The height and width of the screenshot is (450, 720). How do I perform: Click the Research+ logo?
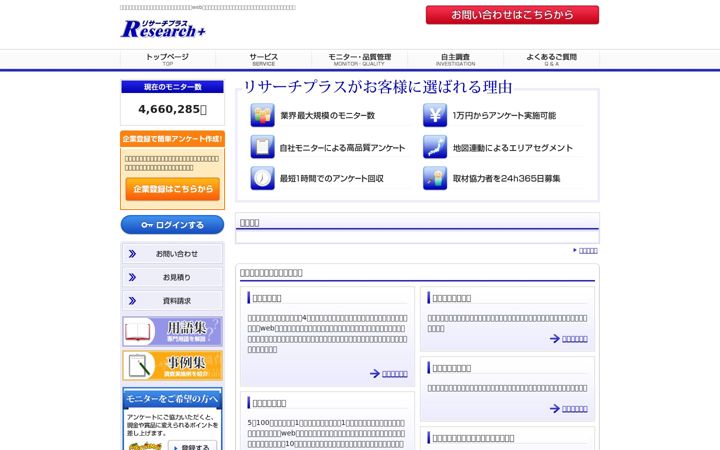[x=163, y=28]
